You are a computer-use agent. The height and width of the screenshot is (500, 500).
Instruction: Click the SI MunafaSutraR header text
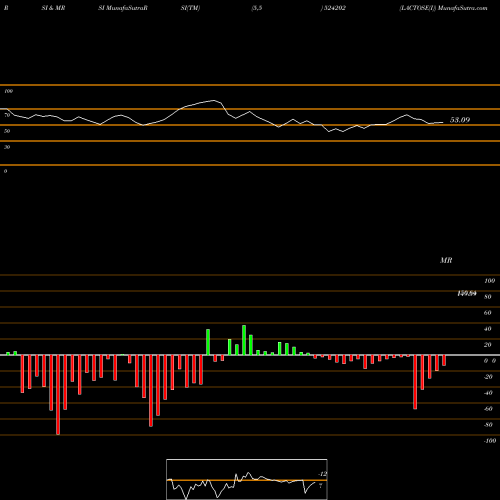[123, 8]
